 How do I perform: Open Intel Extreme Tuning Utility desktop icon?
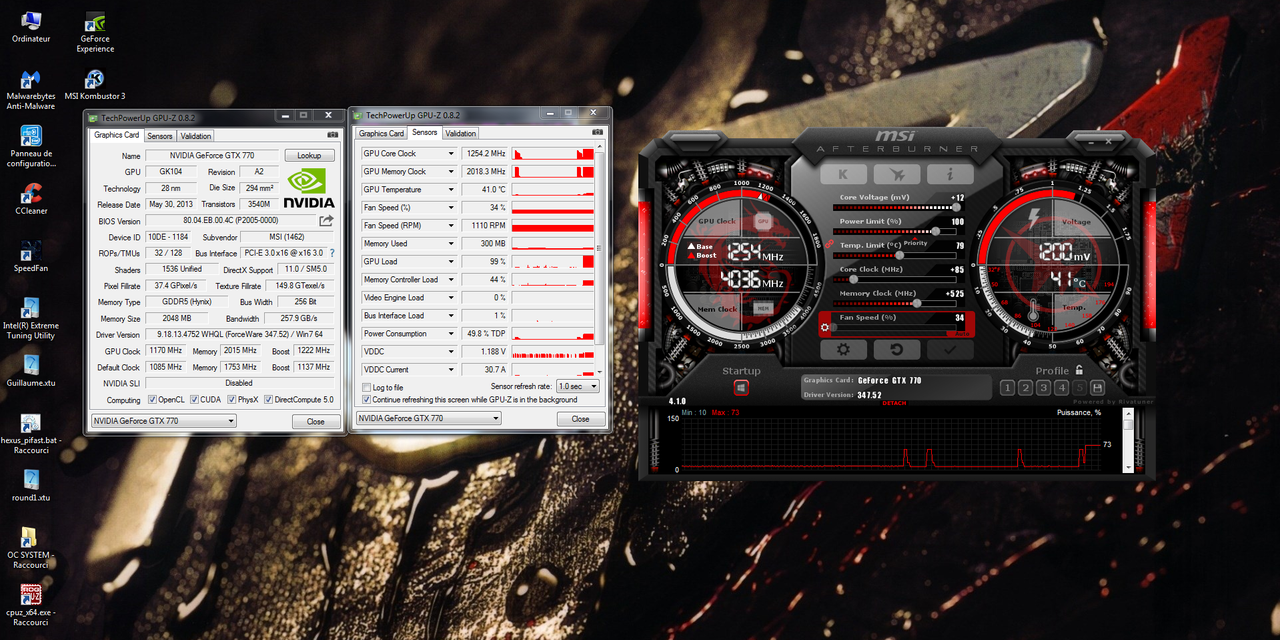[31, 319]
